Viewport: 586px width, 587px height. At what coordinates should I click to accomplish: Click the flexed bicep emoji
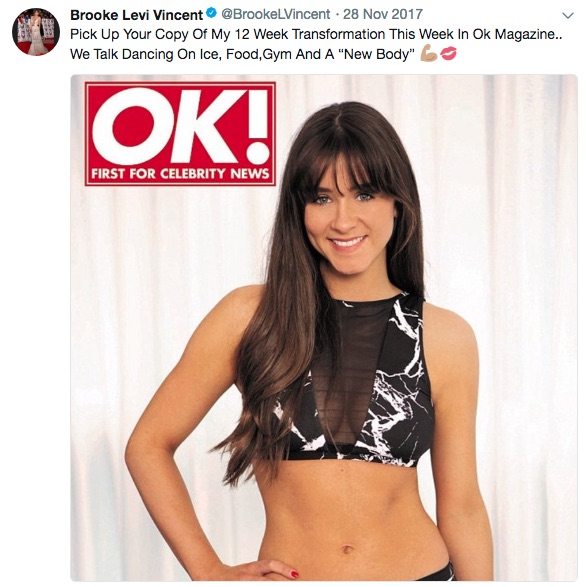coord(429,54)
